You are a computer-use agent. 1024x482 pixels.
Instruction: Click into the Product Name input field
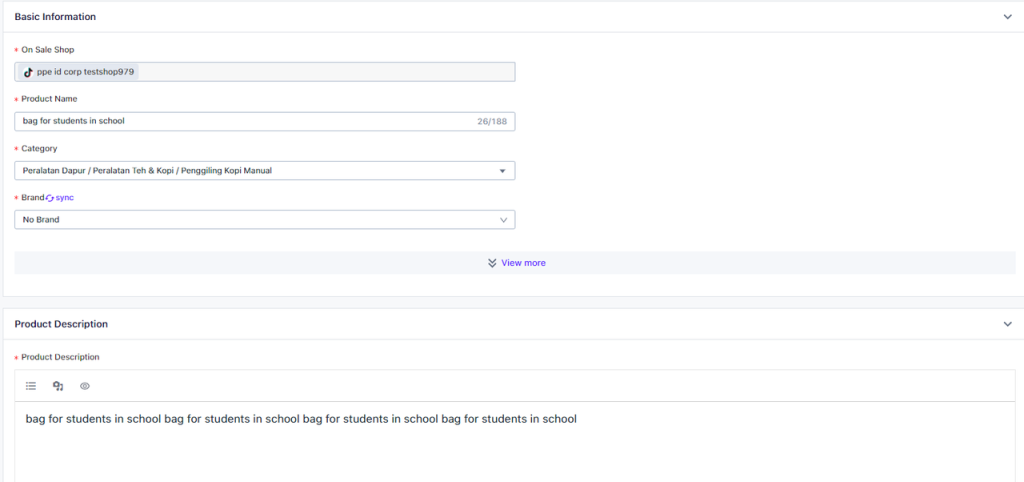264,121
